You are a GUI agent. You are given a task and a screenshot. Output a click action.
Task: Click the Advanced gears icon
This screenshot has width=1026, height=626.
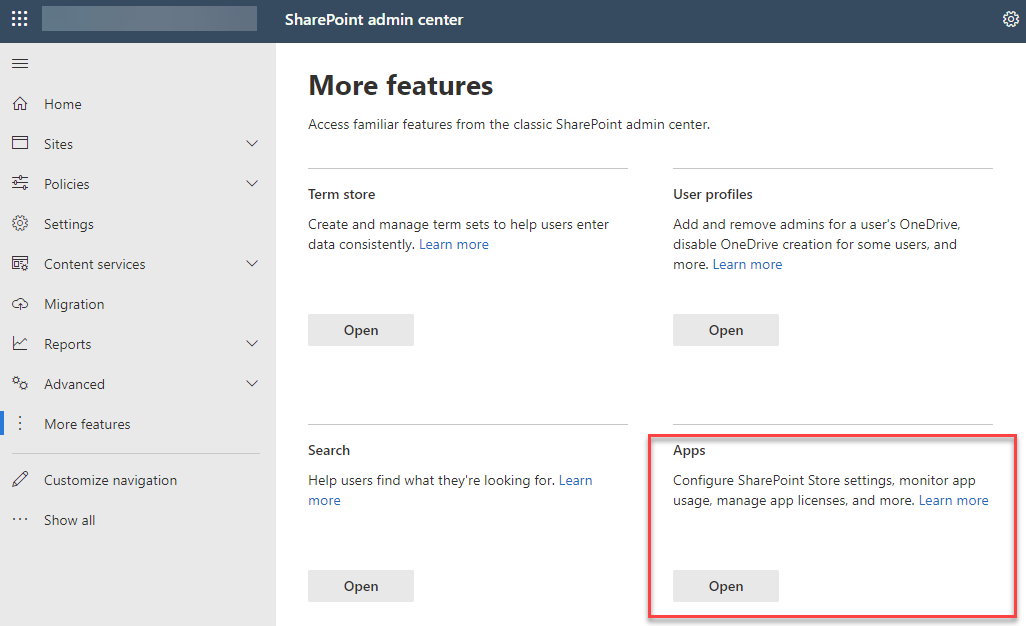20,383
